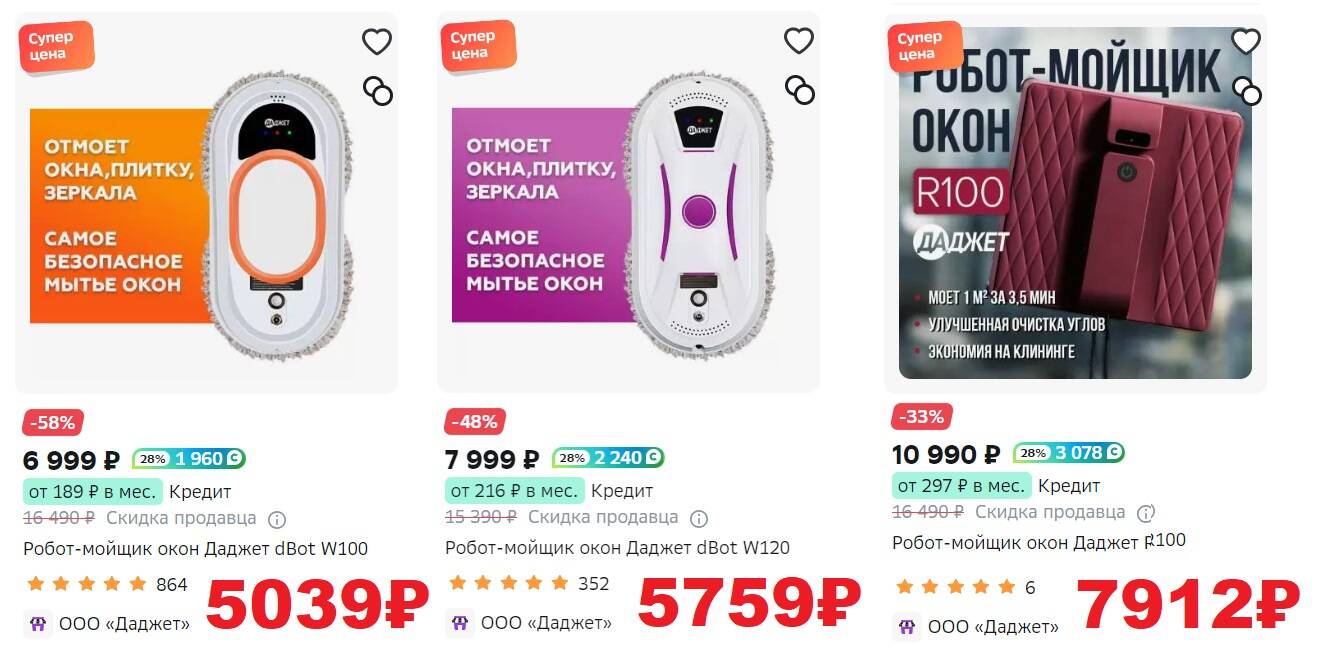The image size is (1319, 648).
Task: Click compare icon on dBot W100 card
Action: pyautogui.click(x=377, y=91)
